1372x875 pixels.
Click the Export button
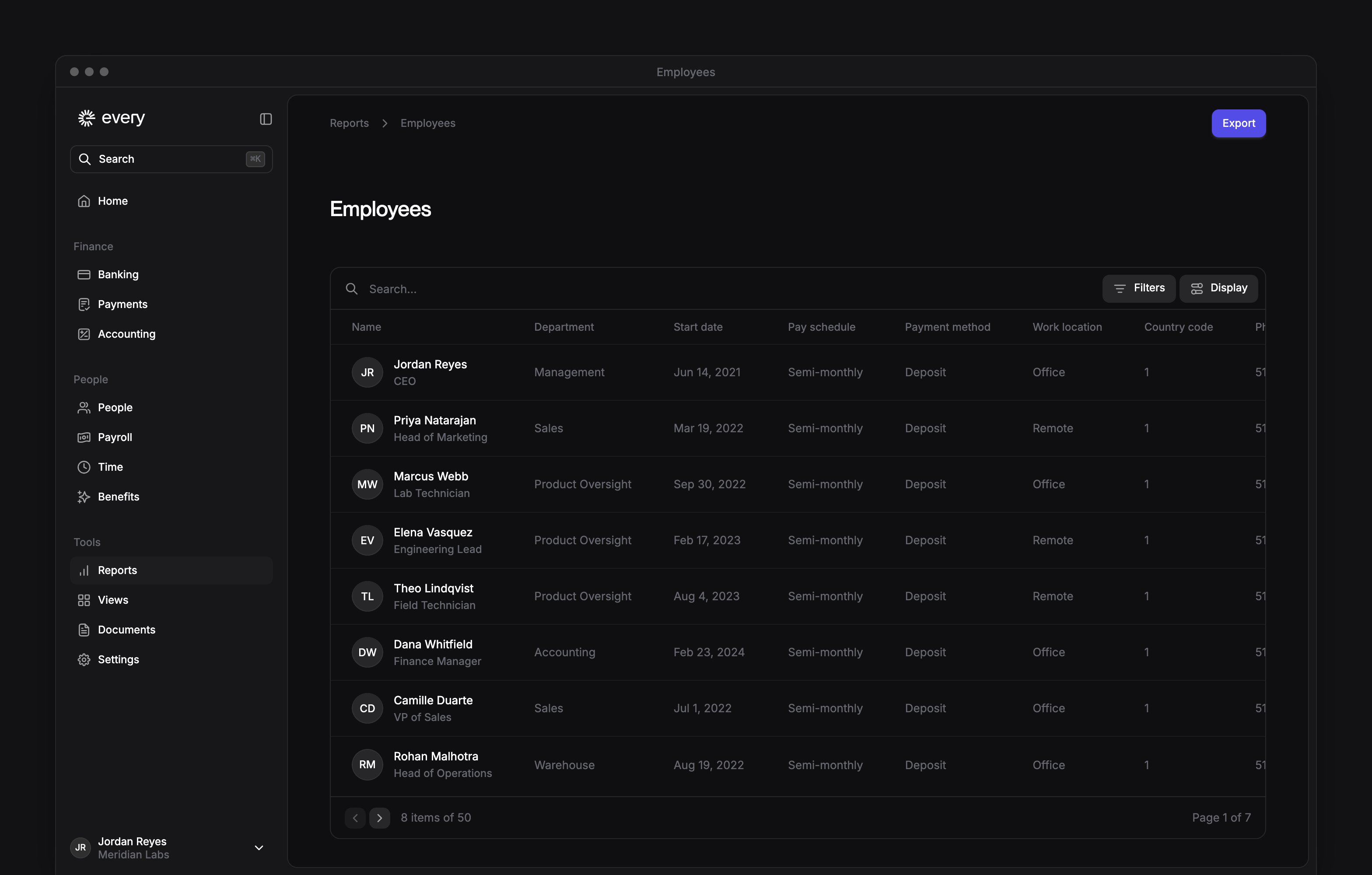(x=1238, y=123)
